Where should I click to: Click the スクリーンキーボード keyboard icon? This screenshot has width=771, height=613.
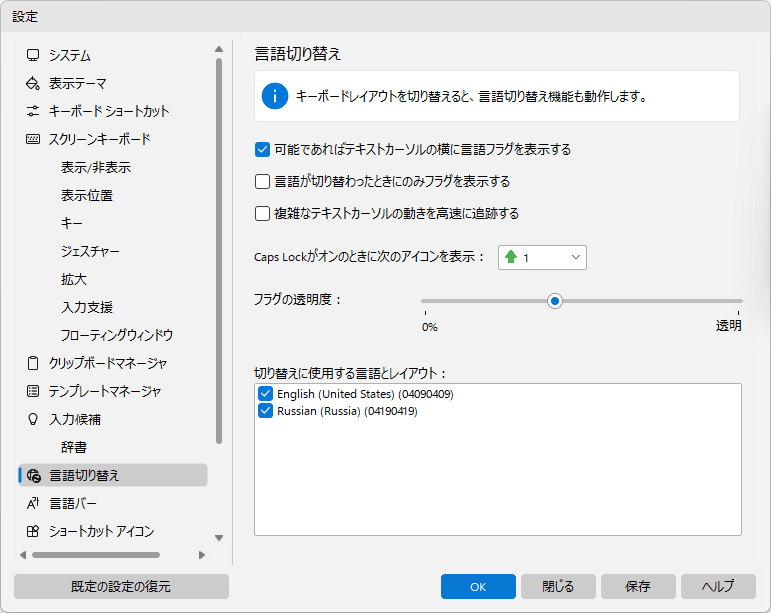click(x=33, y=139)
